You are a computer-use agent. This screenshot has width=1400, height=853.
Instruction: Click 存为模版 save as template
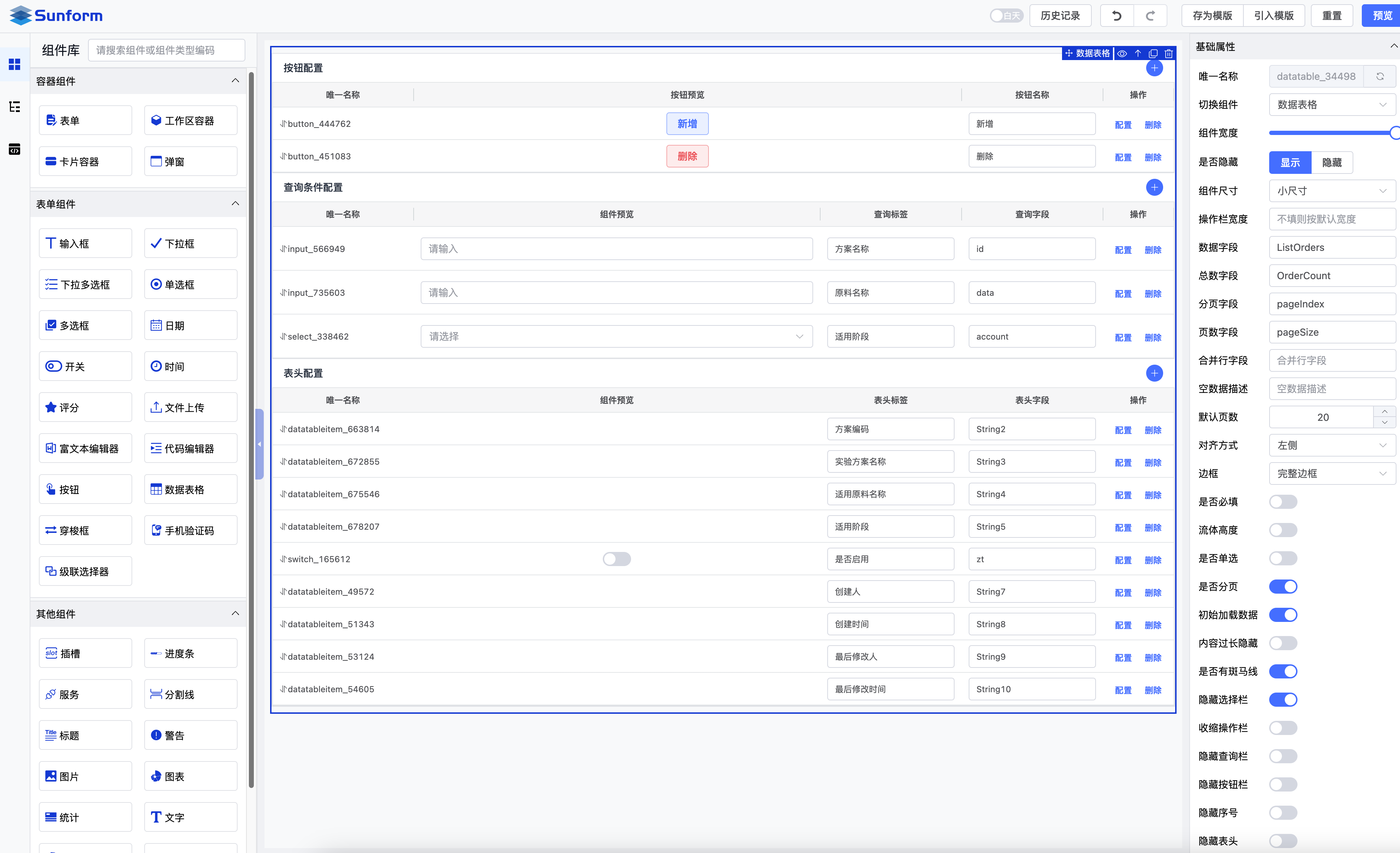(1212, 16)
